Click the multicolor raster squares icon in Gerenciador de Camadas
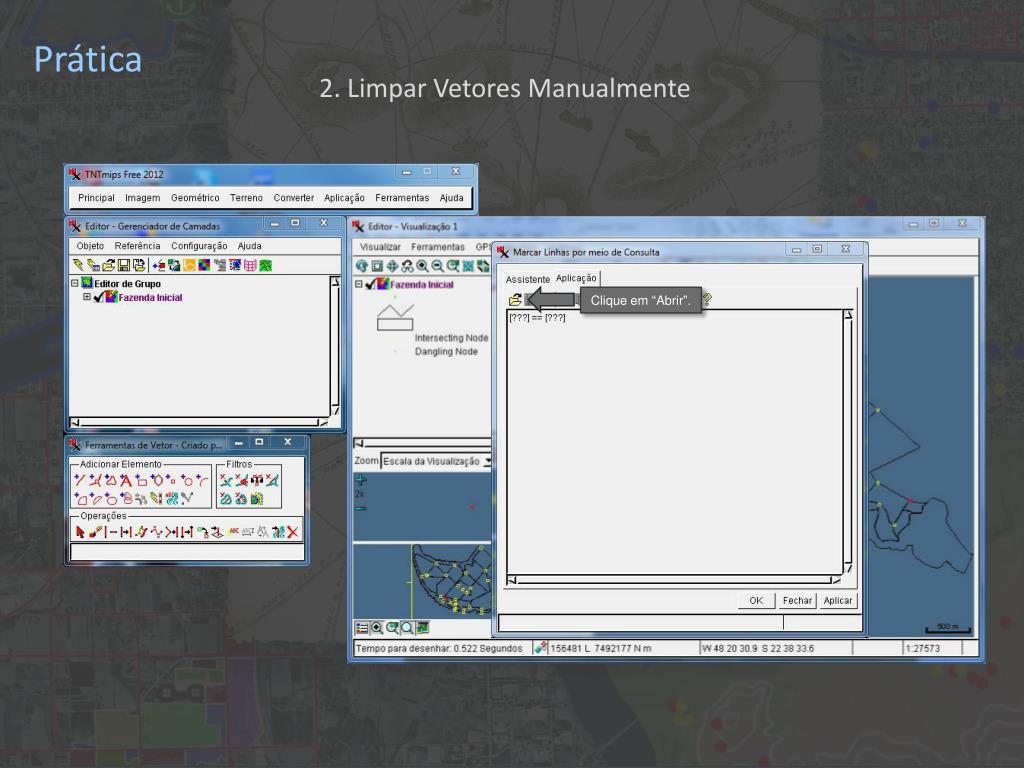 point(204,265)
